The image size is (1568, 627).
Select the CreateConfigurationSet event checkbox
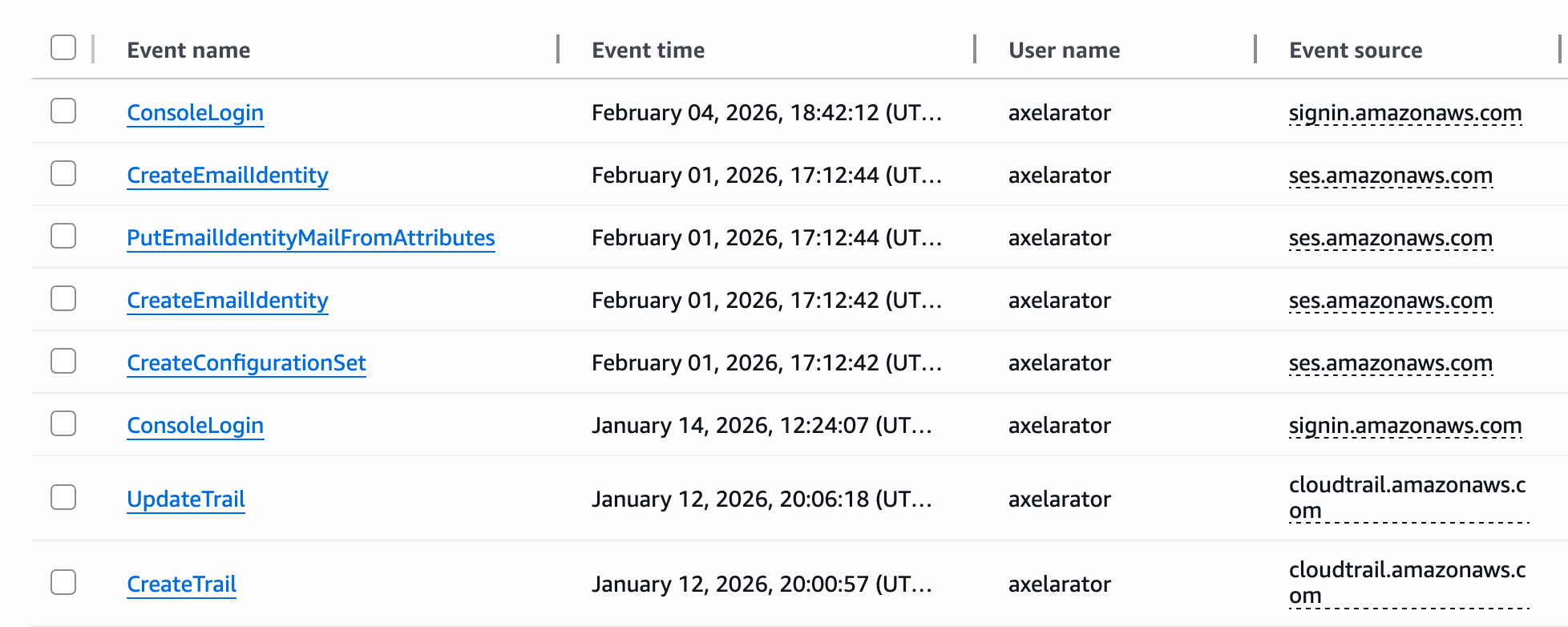coord(63,362)
